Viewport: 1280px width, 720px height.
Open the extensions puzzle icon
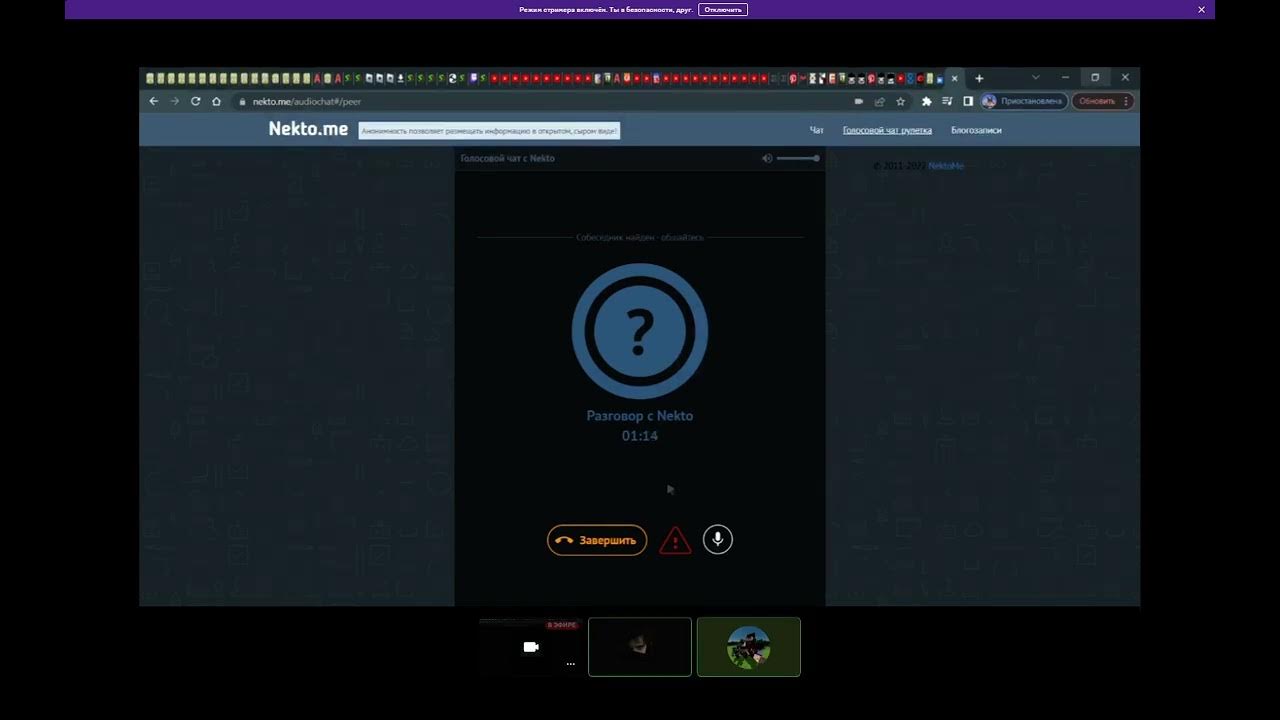[x=927, y=101]
